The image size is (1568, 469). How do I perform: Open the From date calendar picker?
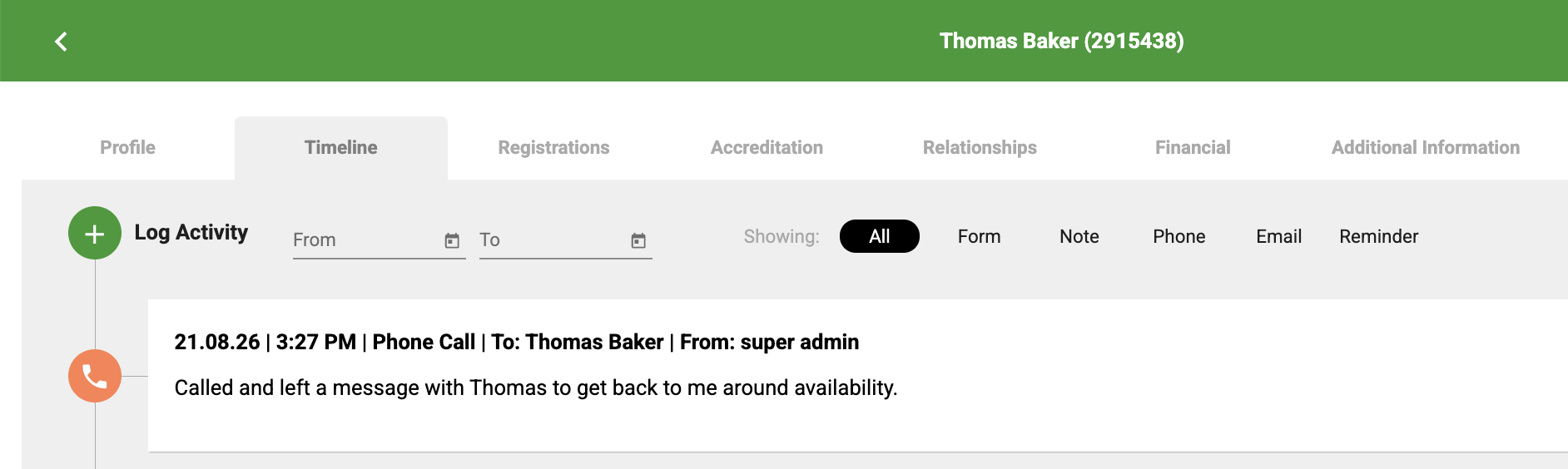(x=452, y=240)
